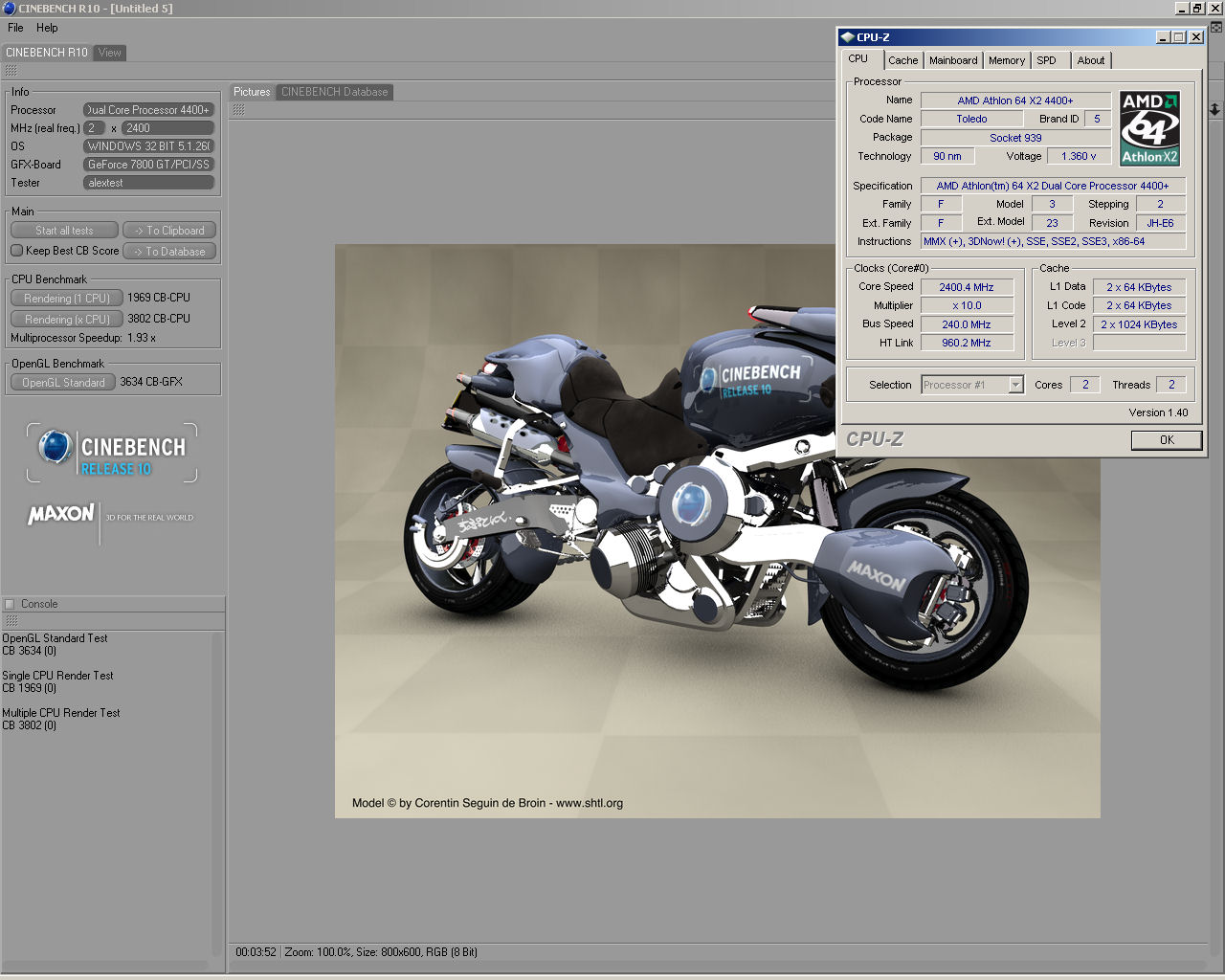This screenshot has width=1225, height=980.
Task: Click the Code Name Toledo value
Action: click(971, 119)
